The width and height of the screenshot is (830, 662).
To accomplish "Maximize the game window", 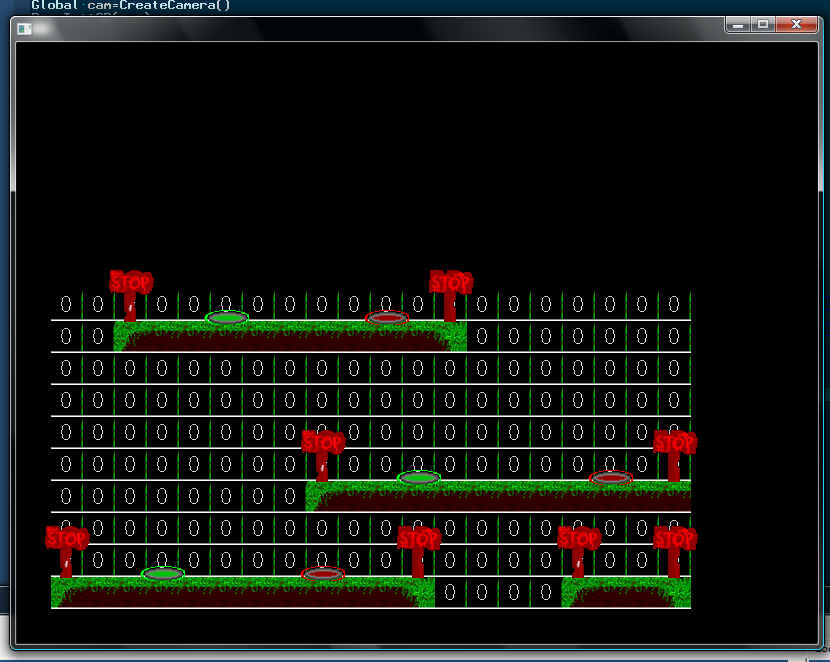I will click(763, 24).
